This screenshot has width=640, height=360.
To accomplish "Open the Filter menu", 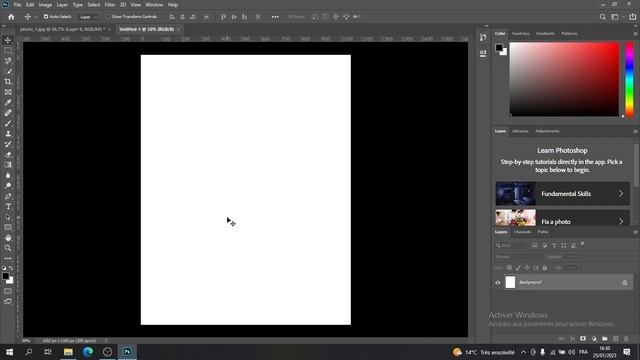I will coord(110,5).
